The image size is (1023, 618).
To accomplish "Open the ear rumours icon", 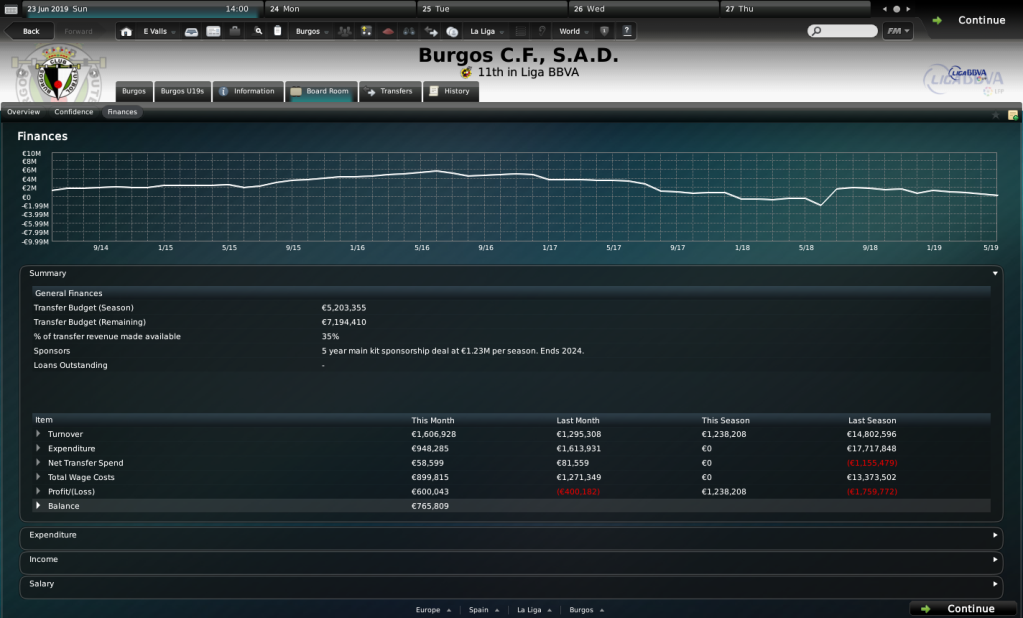I will 542,31.
